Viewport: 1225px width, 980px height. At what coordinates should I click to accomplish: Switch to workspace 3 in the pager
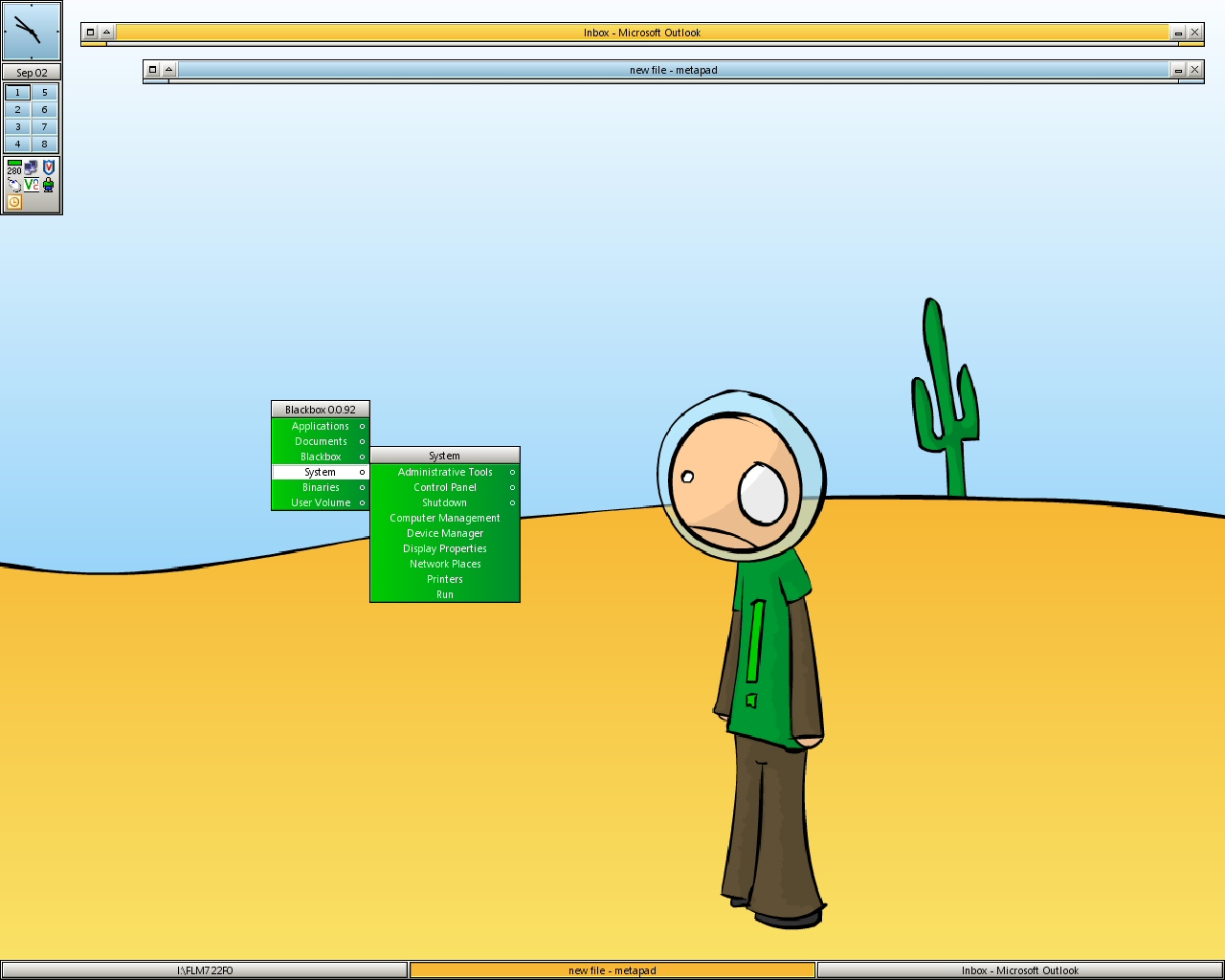point(17,127)
